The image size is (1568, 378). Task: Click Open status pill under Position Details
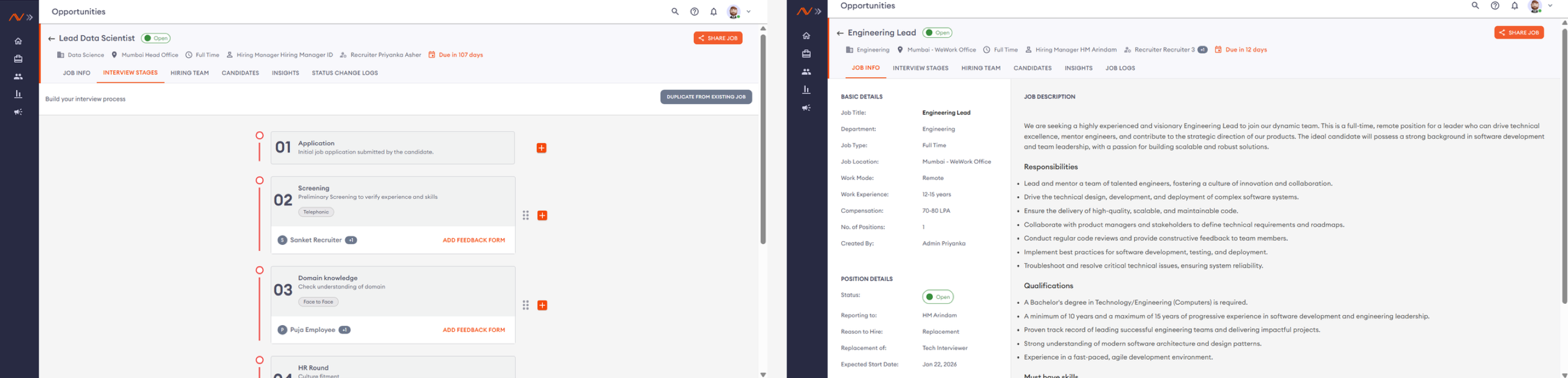938,297
